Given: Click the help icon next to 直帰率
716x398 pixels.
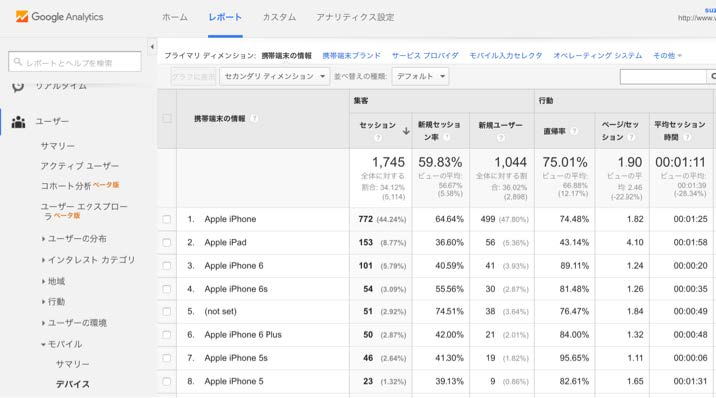Looking at the screenshot, I should [574, 131].
